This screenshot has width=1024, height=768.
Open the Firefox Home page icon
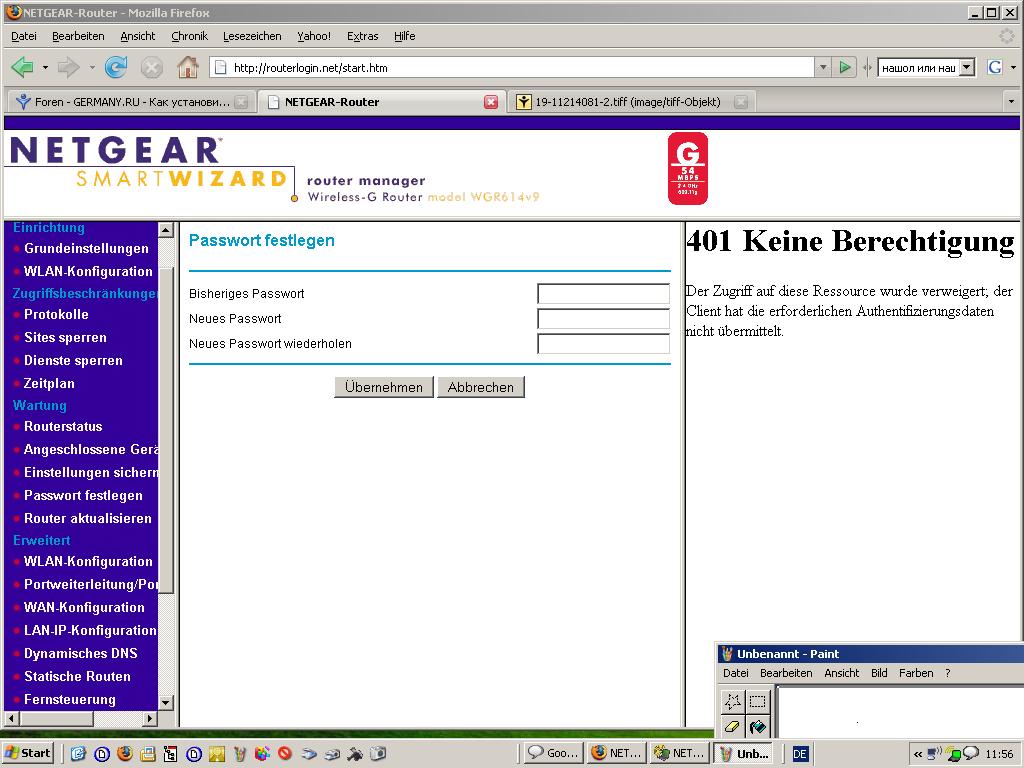188,67
